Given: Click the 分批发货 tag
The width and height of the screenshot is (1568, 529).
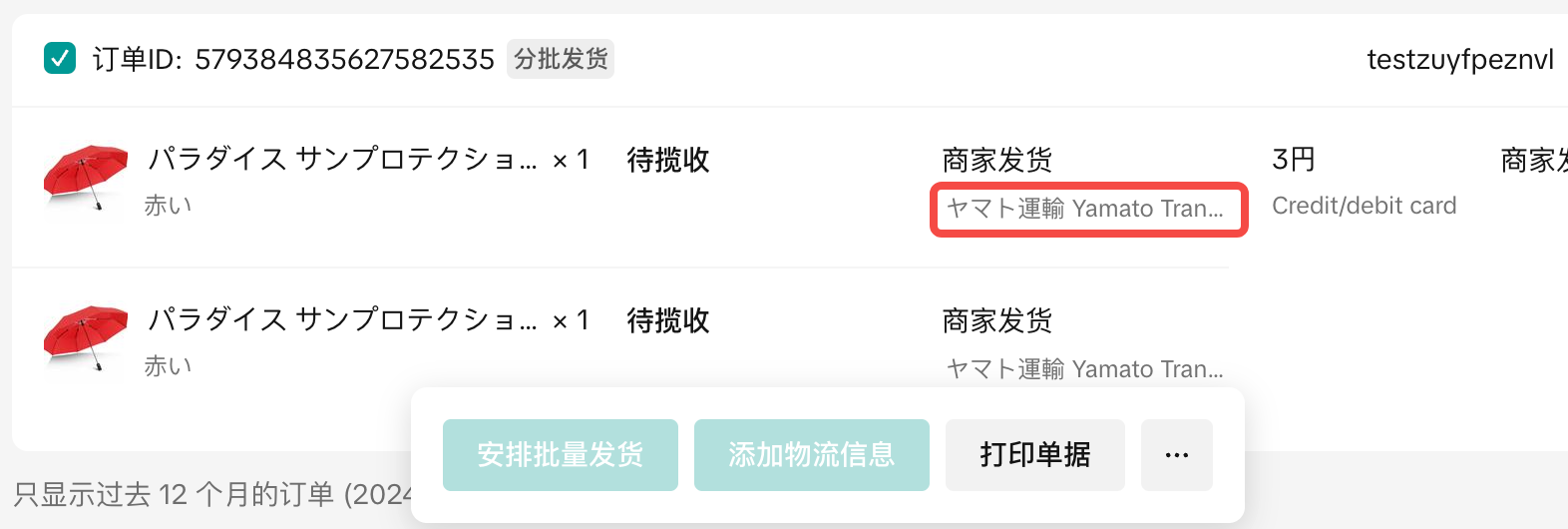Looking at the screenshot, I should point(561,59).
